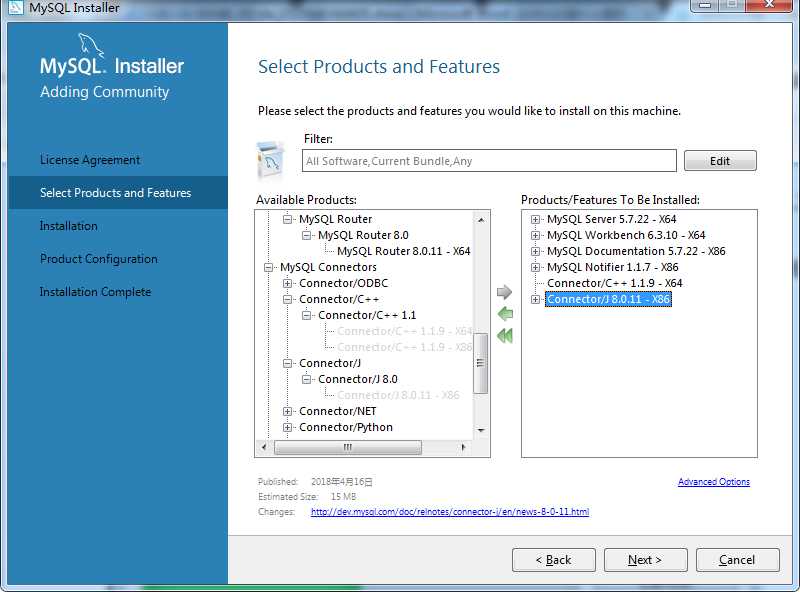The height and width of the screenshot is (592, 800).
Task: Click the MySQL dolphin logo
Action: point(91,45)
